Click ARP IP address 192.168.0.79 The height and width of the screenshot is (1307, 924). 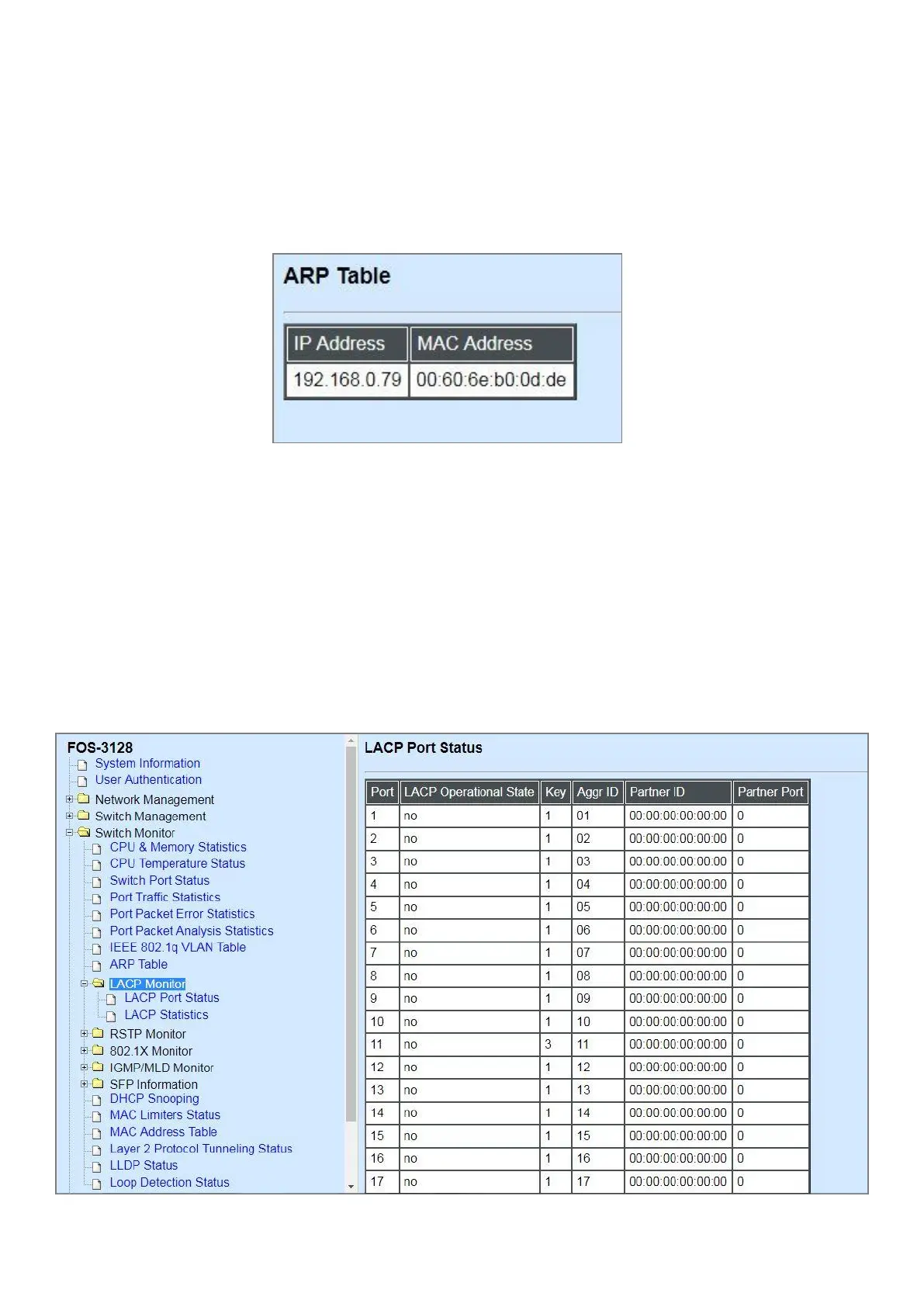[x=347, y=380]
